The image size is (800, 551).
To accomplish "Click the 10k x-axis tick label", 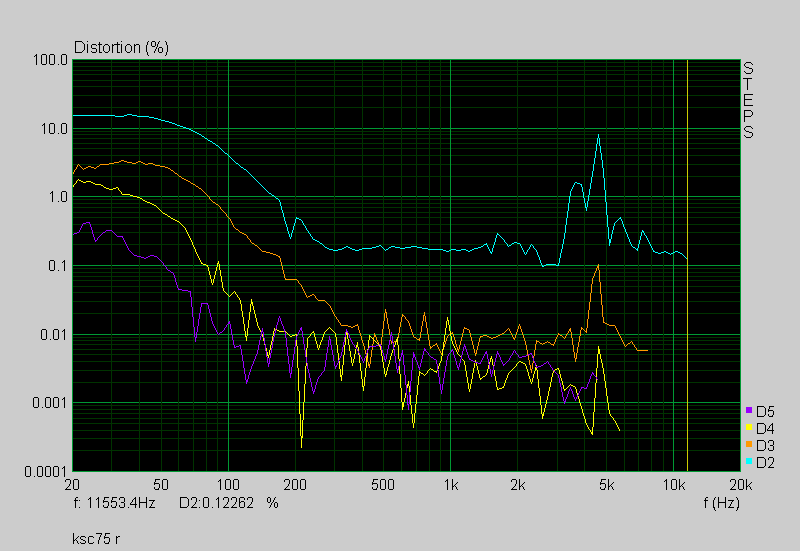I will coord(673,485).
